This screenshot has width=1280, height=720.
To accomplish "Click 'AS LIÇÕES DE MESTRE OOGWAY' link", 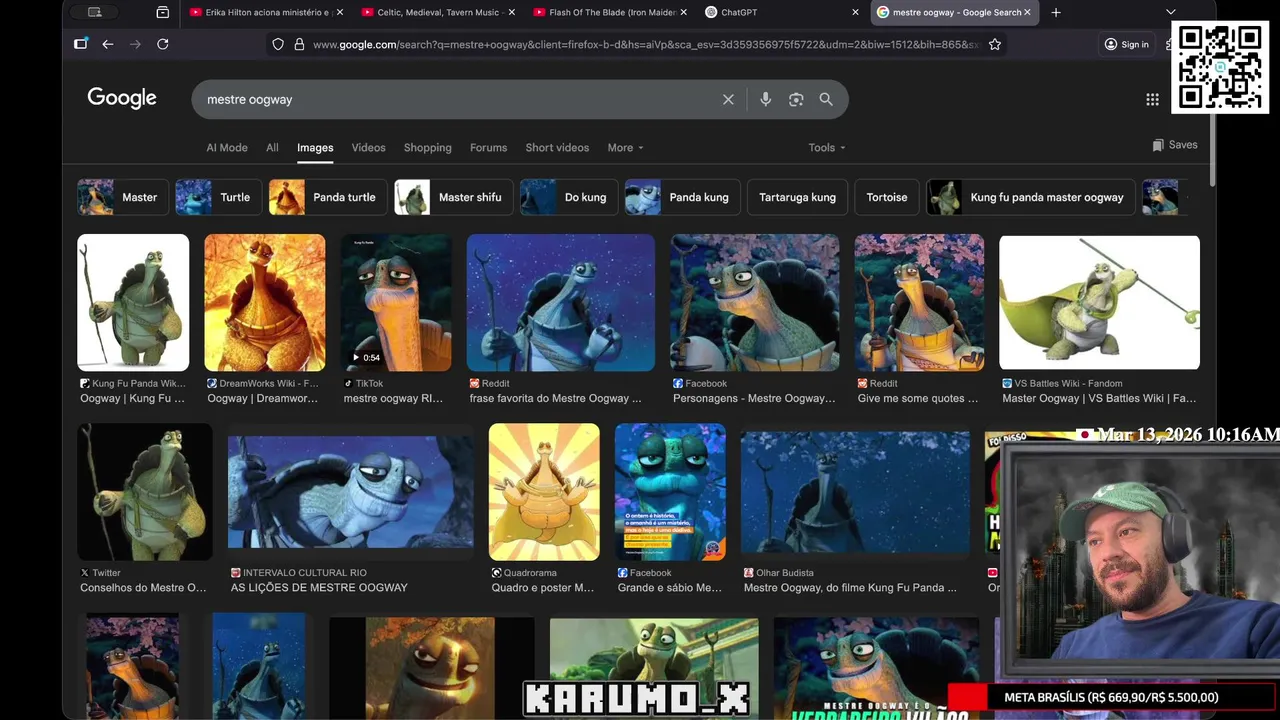I will (x=319, y=588).
